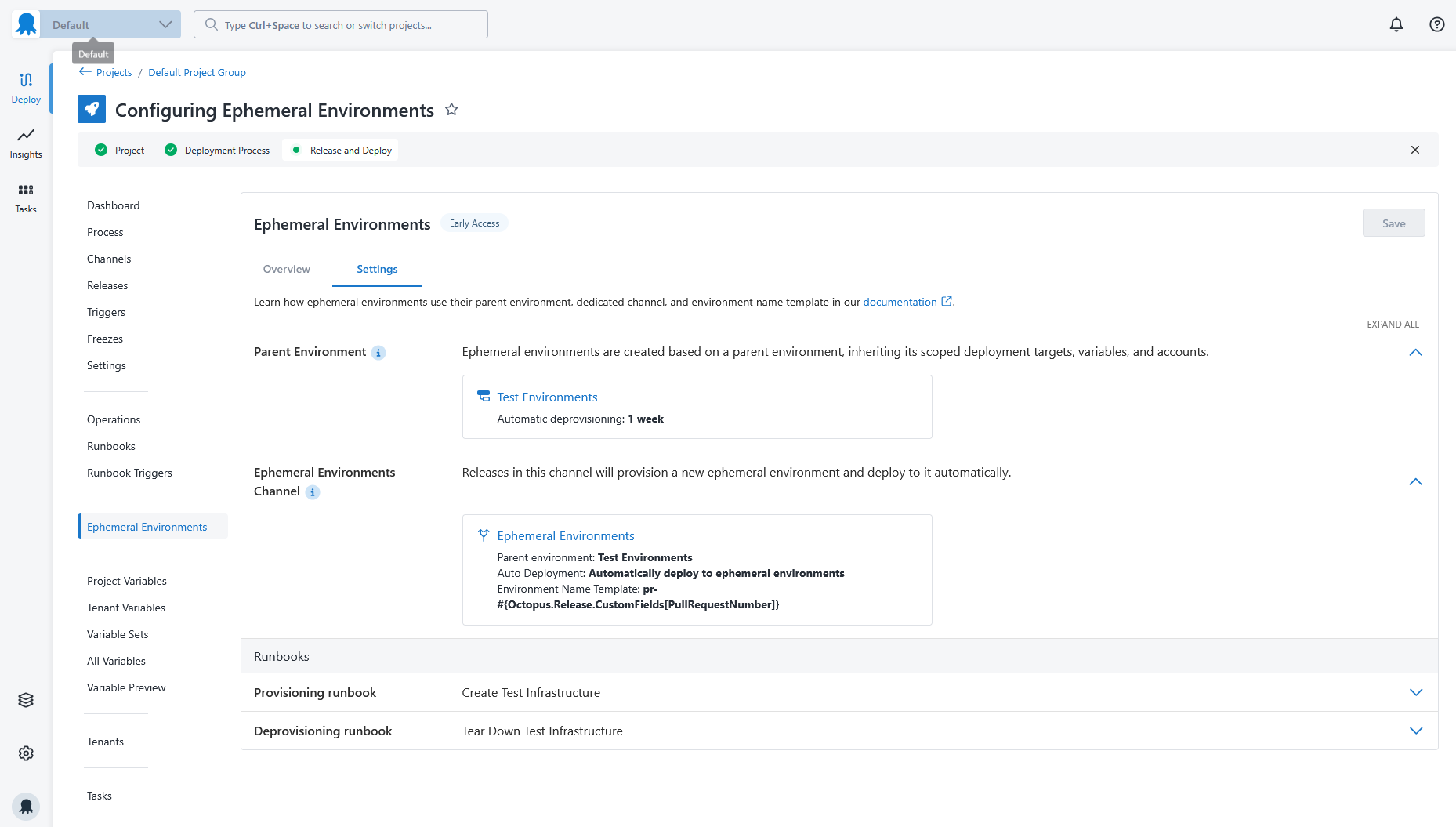Image resolution: width=1456 pixels, height=827 pixels.
Task: Open the Ephemeral Environments channel link
Action: click(x=566, y=535)
